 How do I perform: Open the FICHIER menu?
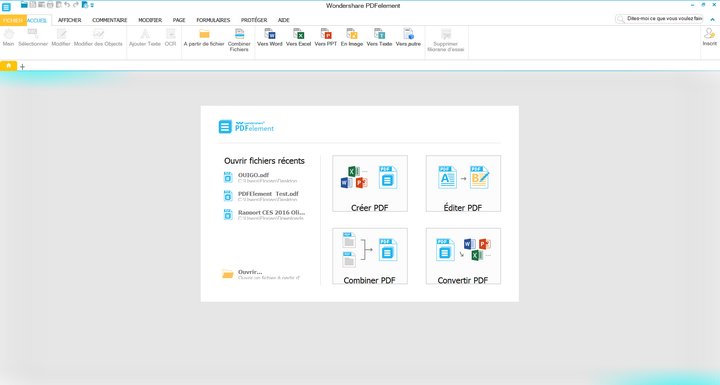[13, 20]
